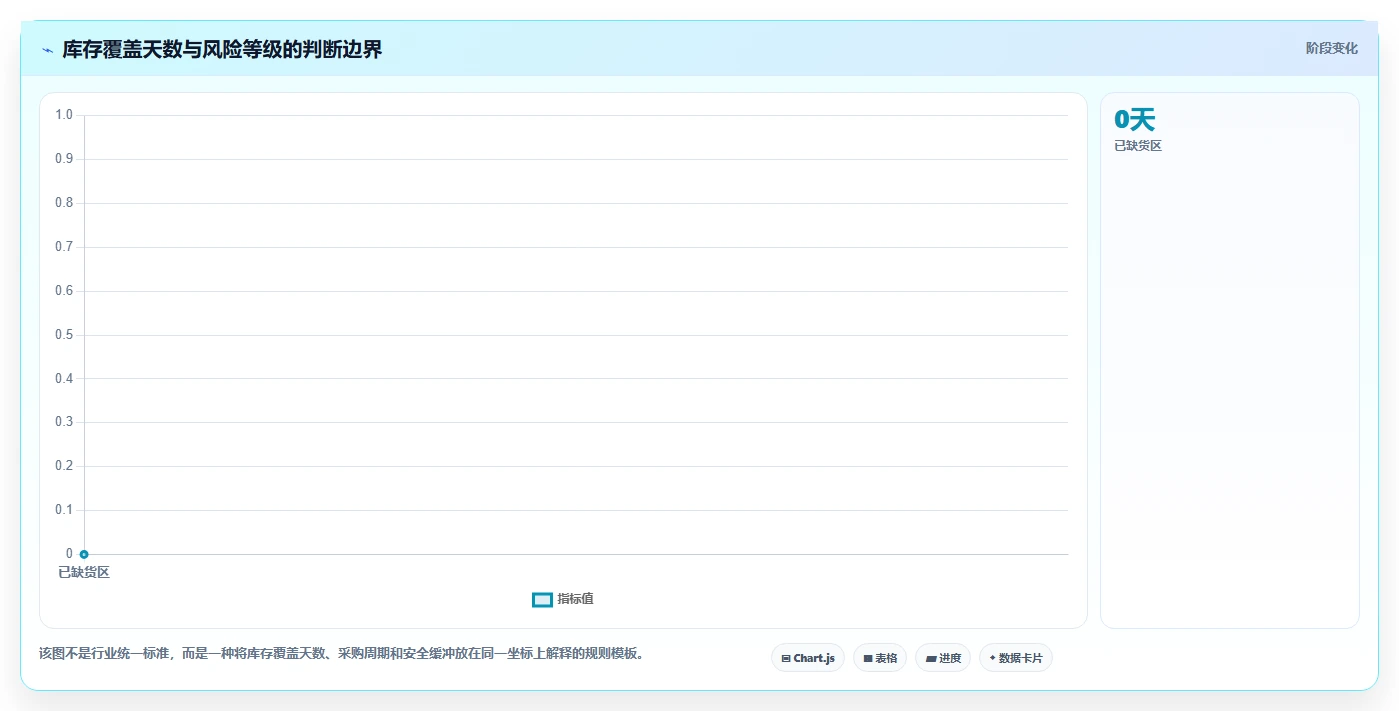Viewport: 1399px width, 711px height.
Task: Click the y-axis label 0.5
Action: (64, 334)
